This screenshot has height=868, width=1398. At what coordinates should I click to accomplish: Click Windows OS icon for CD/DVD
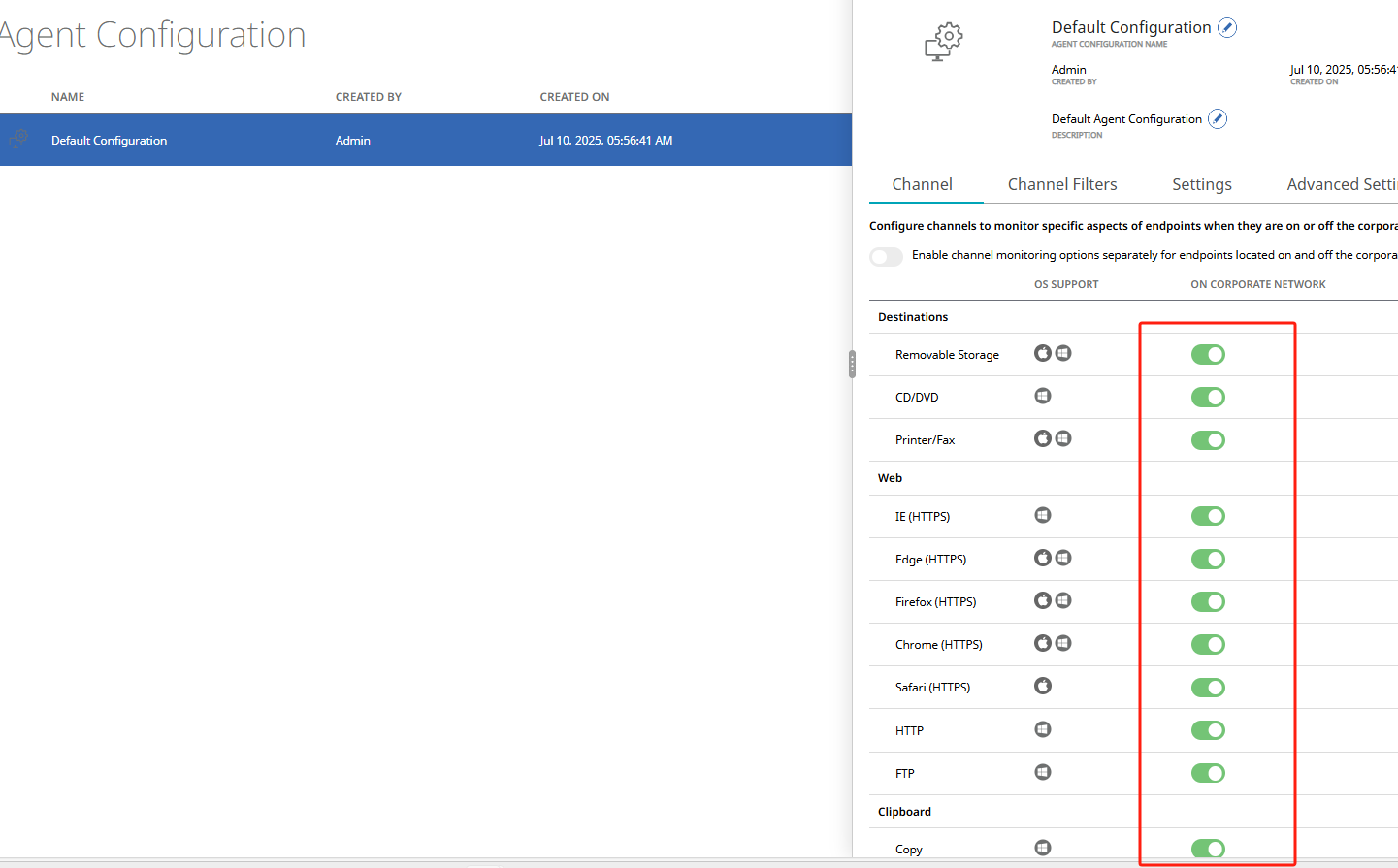(x=1043, y=396)
